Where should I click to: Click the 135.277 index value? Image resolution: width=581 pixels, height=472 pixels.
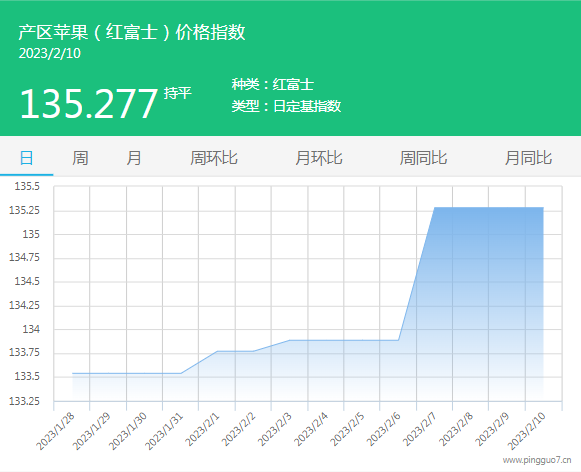[89, 104]
